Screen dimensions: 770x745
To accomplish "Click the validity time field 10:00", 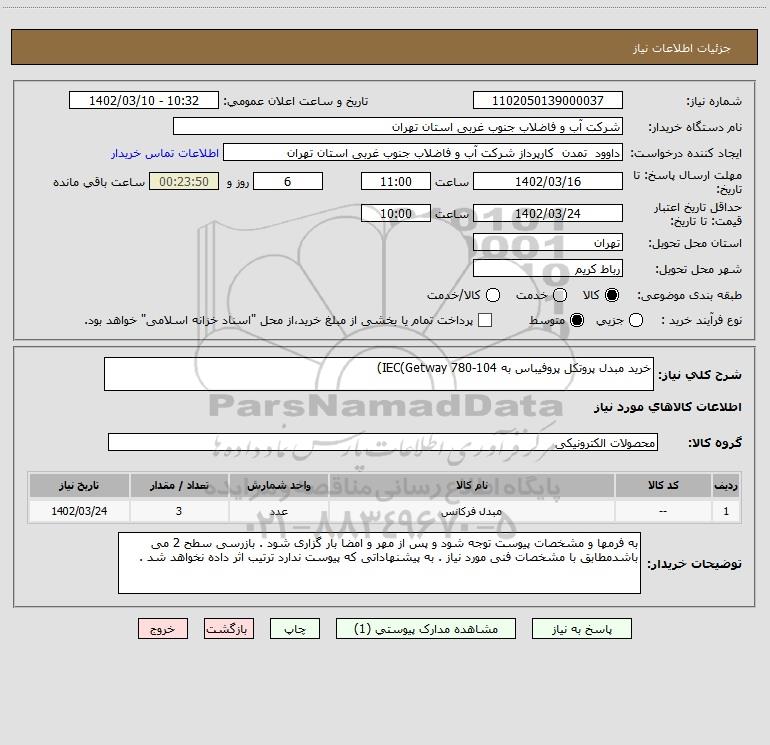I will 396,213.
